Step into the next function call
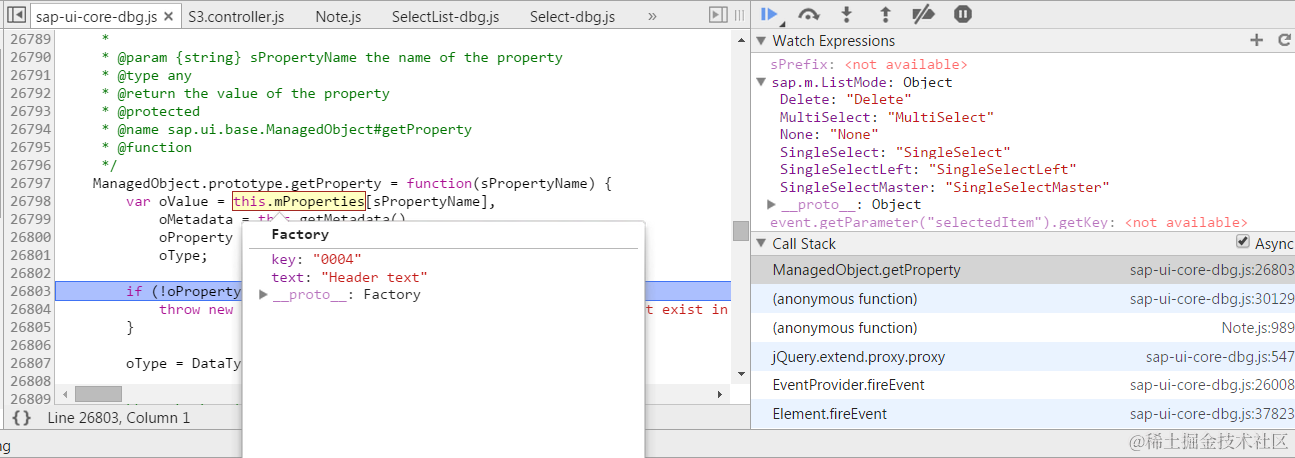Screen dimensions: 1295x458 click(847, 14)
